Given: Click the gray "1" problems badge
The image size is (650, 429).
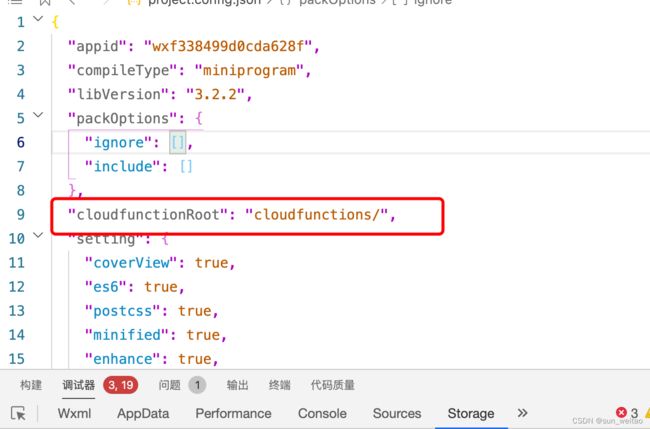Looking at the screenshot, I should (x=197, y=385).
